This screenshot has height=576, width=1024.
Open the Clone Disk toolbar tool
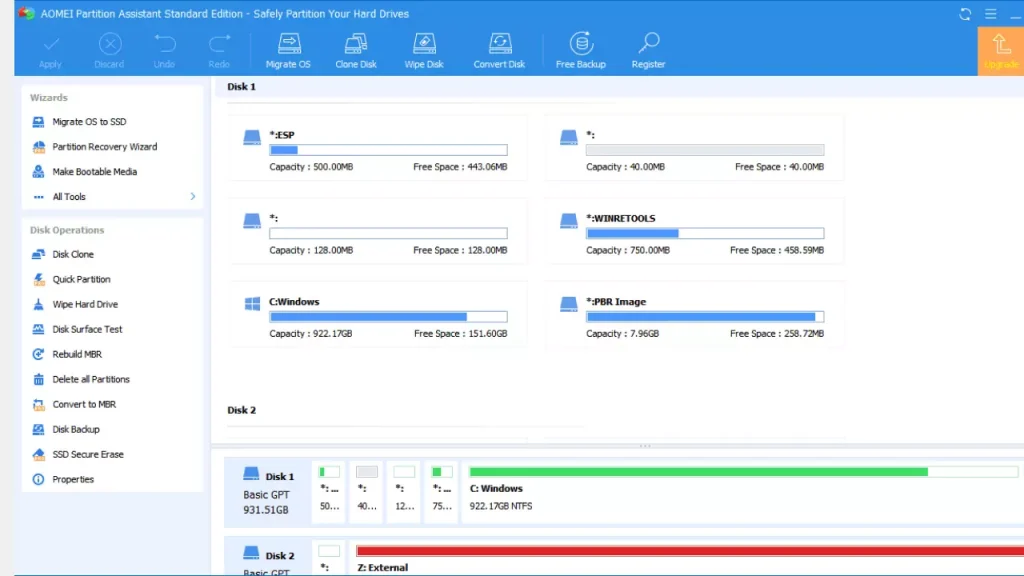pos(356,50)
